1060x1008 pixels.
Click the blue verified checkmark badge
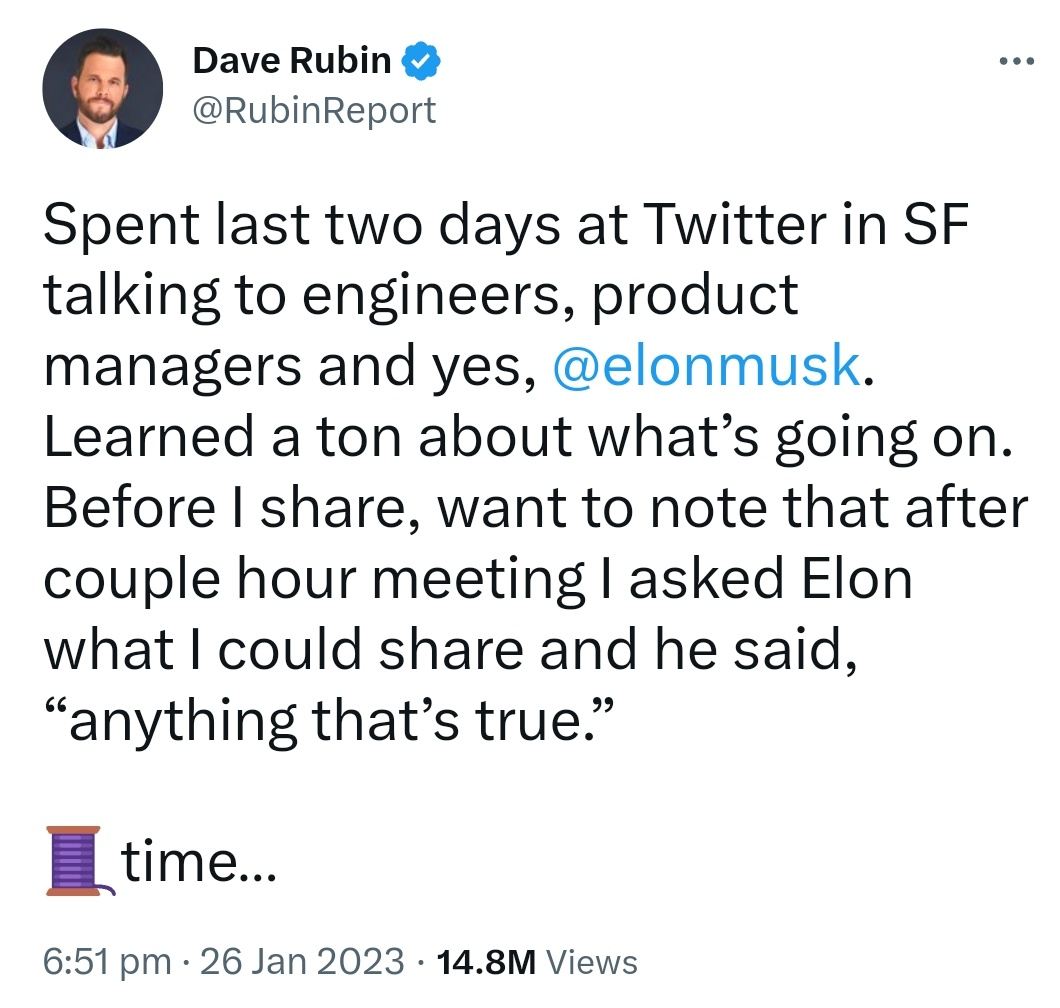pos(421,62)
